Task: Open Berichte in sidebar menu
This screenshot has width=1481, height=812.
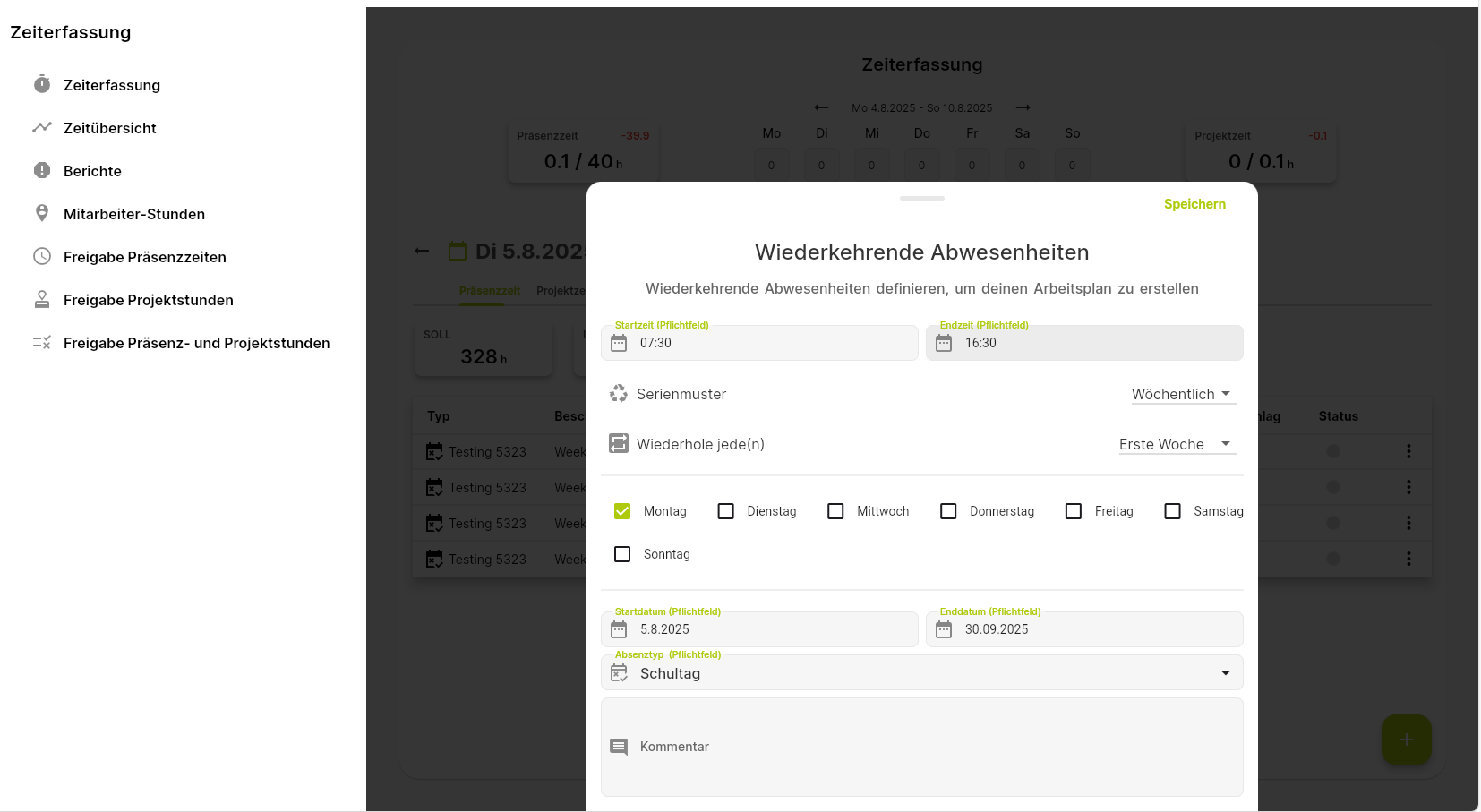Action: click(92, 171)
